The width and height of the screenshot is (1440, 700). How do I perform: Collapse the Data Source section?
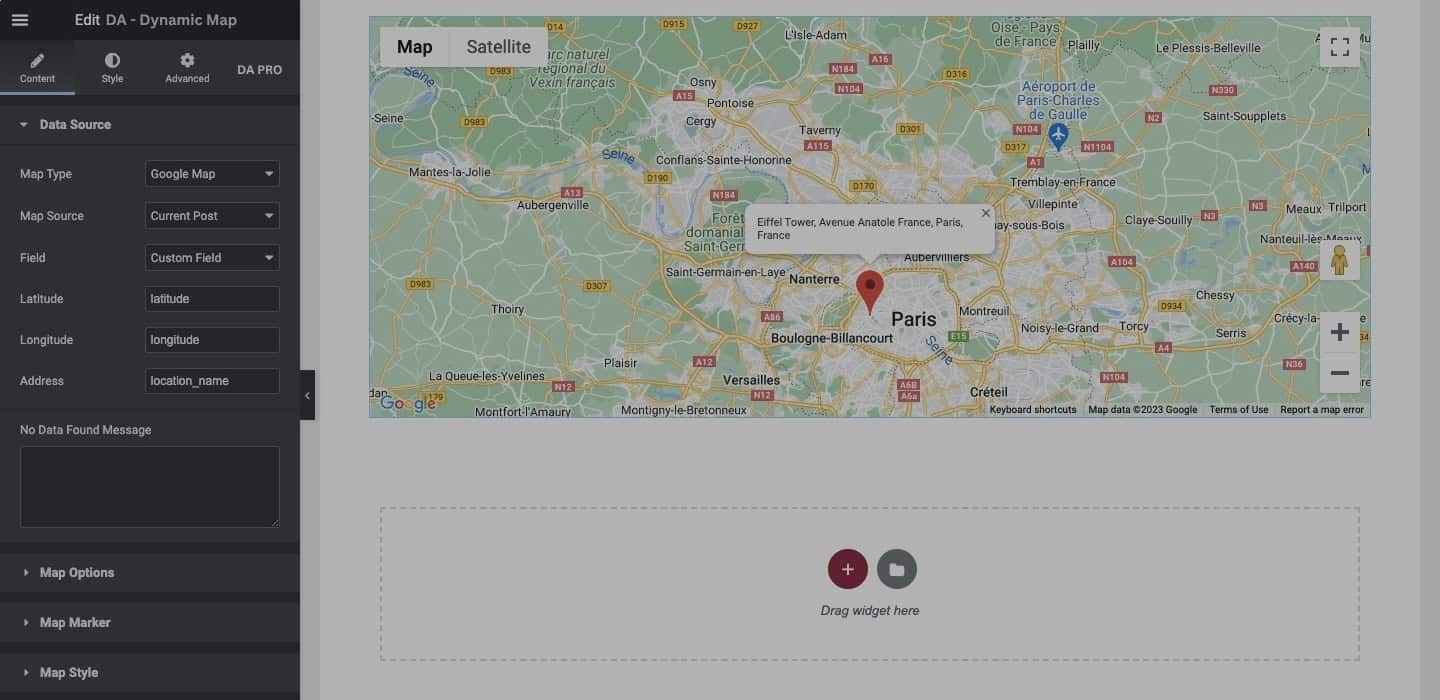[150, 124]
